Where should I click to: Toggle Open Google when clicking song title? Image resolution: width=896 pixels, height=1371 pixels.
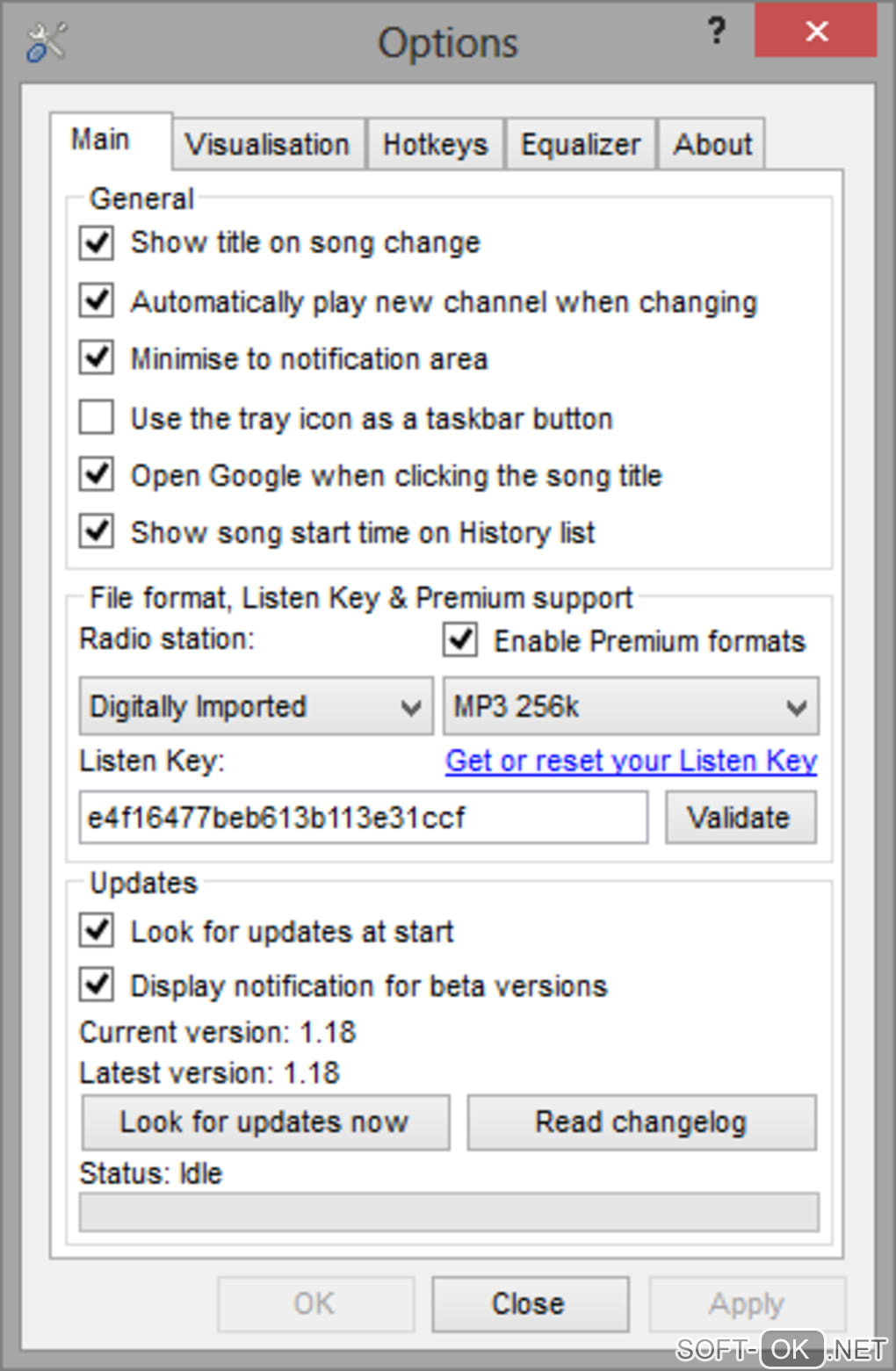97,475
